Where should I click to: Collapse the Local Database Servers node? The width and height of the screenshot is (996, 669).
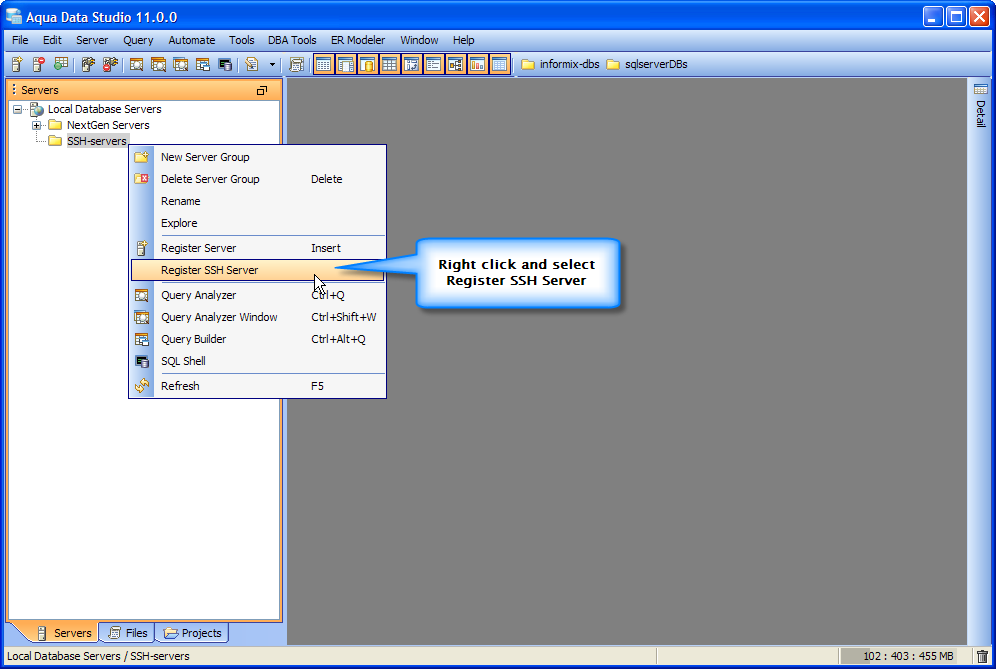coord(18,109)
